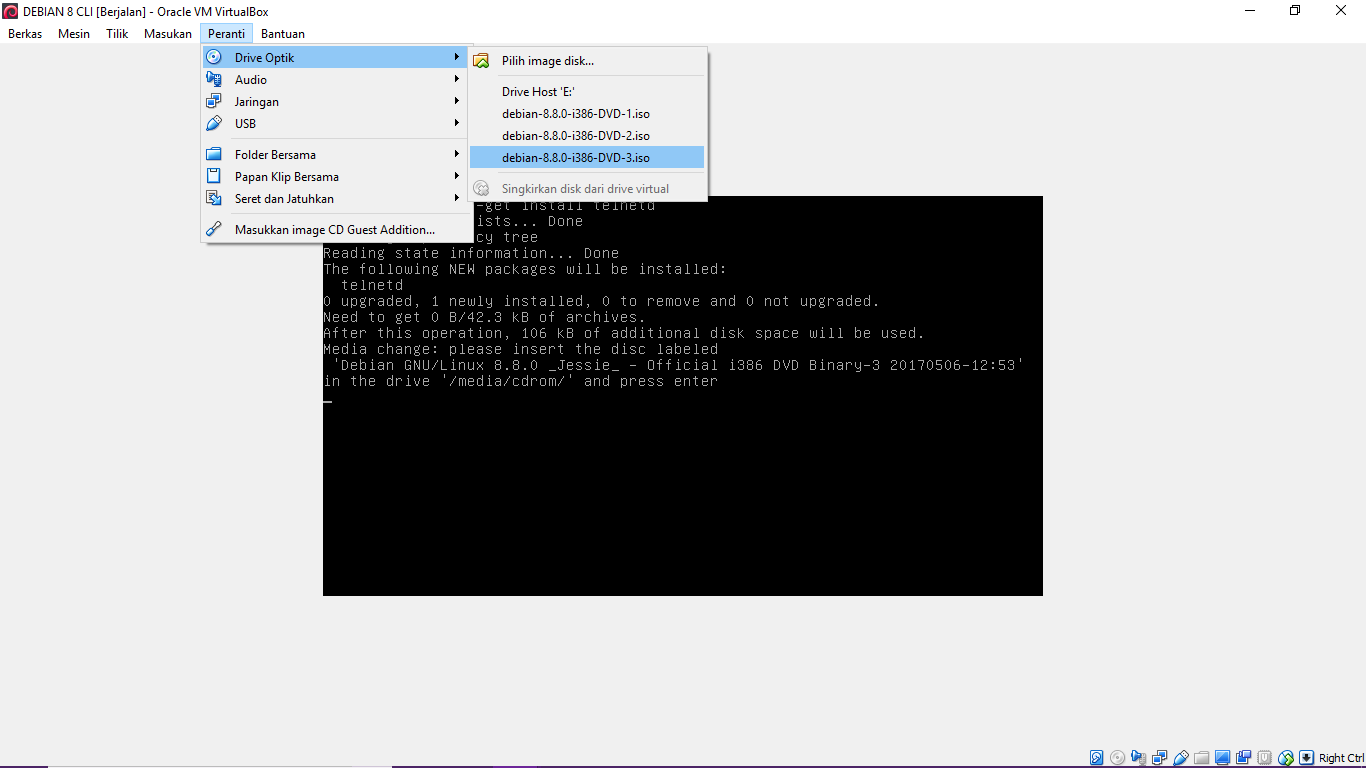Click Masukkan image CD Guest Addition
1366x768 pixels.
337,229
